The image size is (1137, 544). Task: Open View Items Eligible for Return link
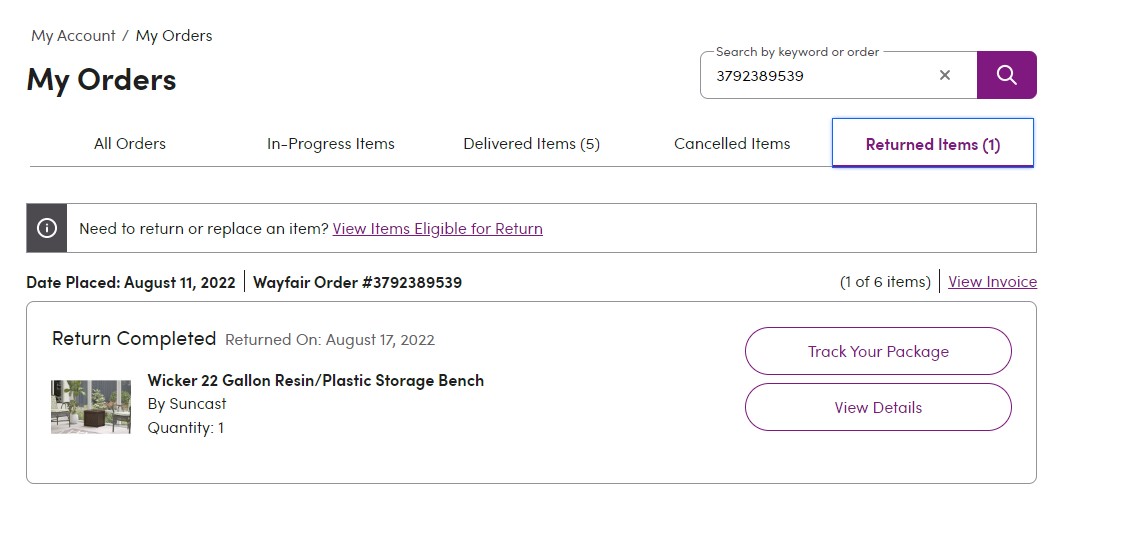coord(437,228)
